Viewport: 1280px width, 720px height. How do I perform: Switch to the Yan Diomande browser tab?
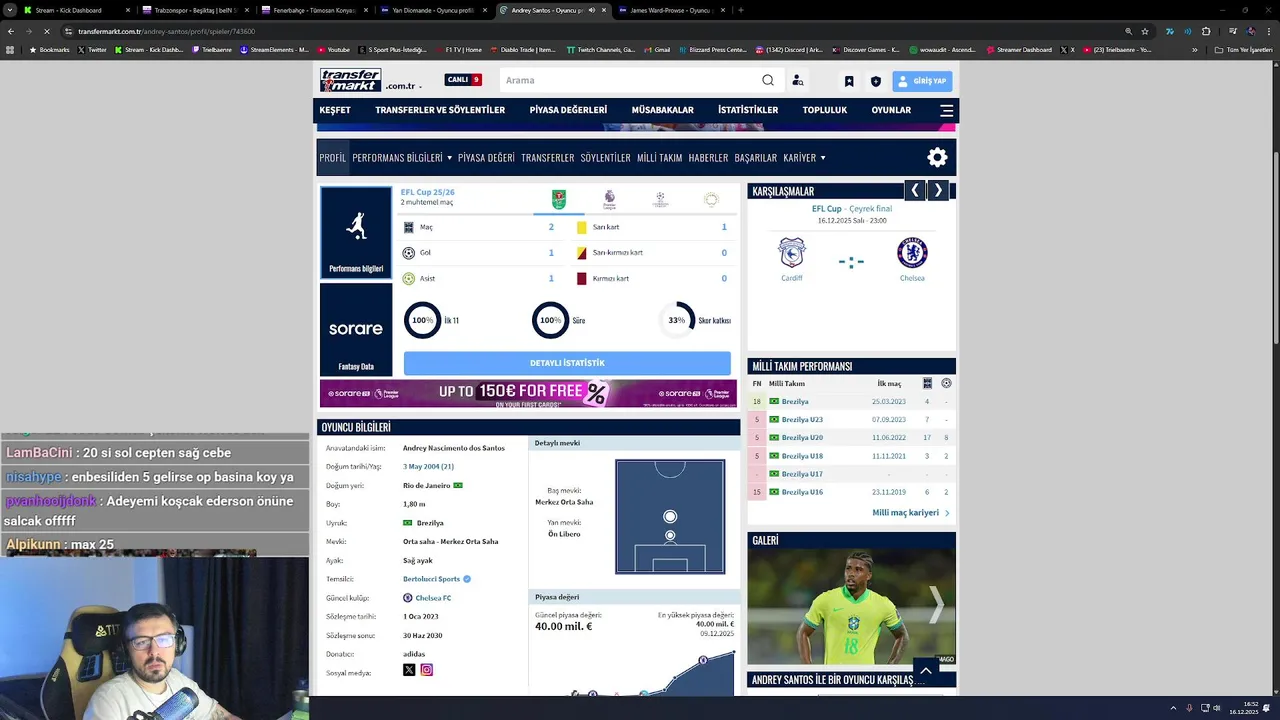pos(434,10)
